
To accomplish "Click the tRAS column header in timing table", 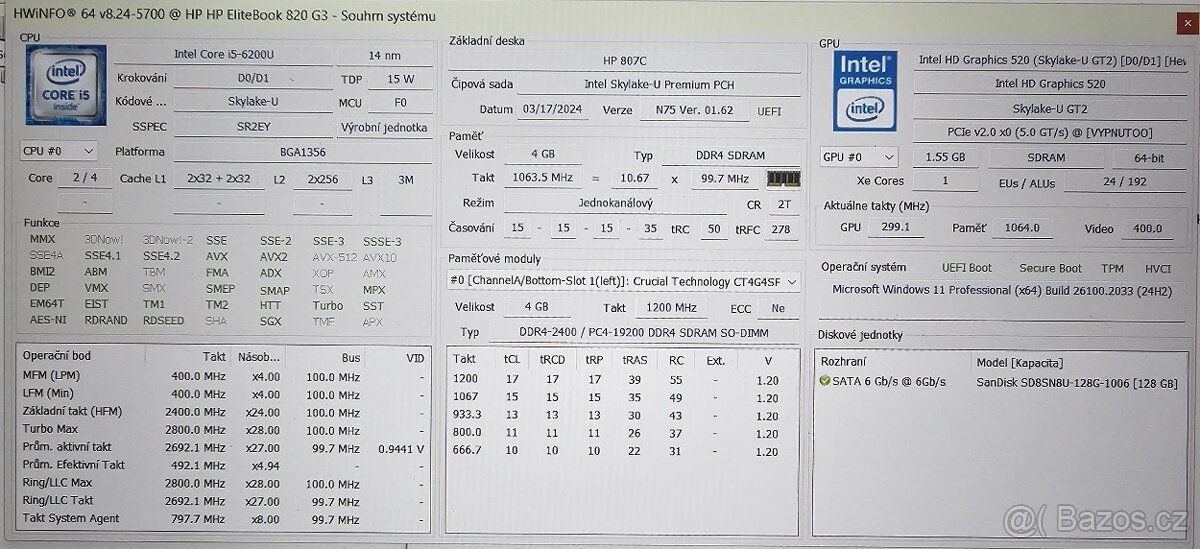I will coord(633,359).
